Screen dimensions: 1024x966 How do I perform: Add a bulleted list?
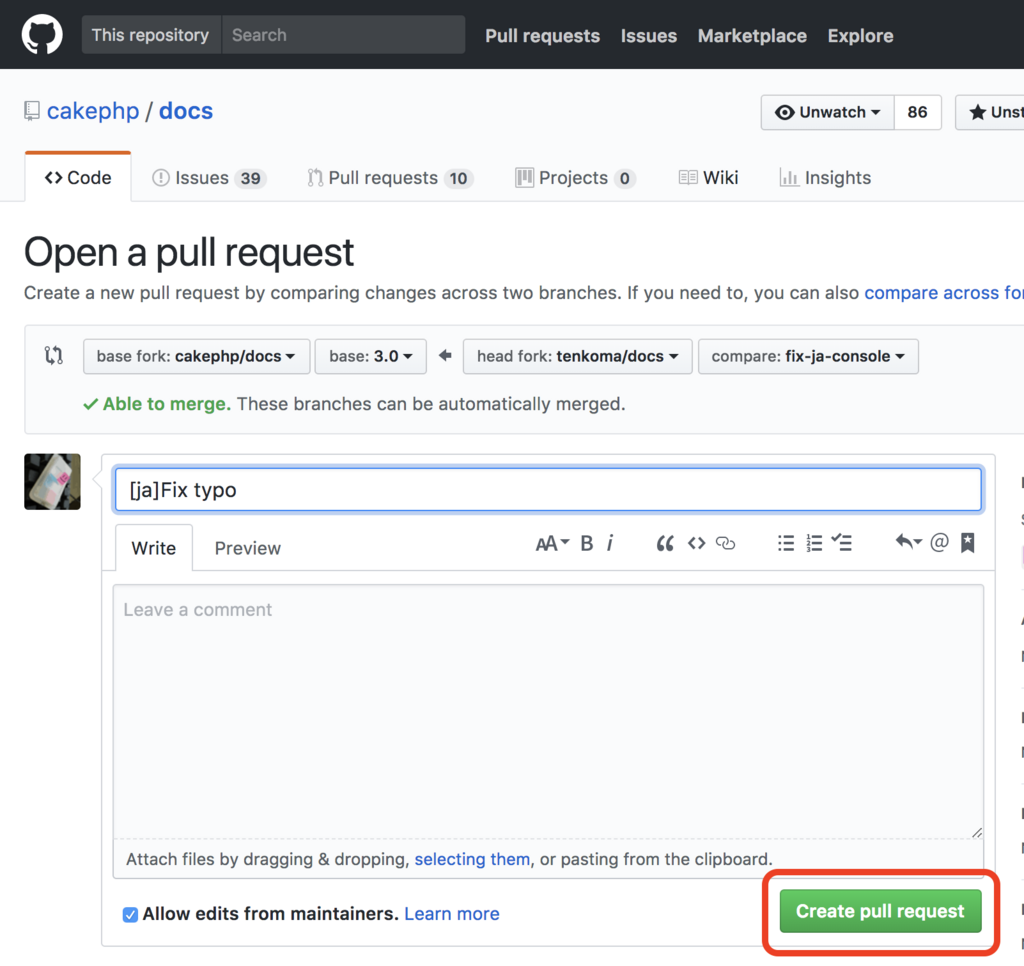(786, 543)
